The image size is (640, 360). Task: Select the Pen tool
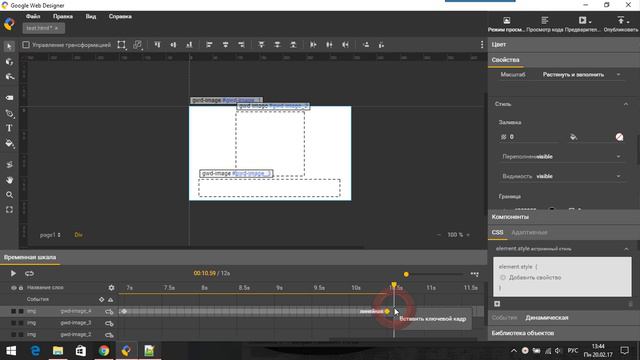point(9,113)
